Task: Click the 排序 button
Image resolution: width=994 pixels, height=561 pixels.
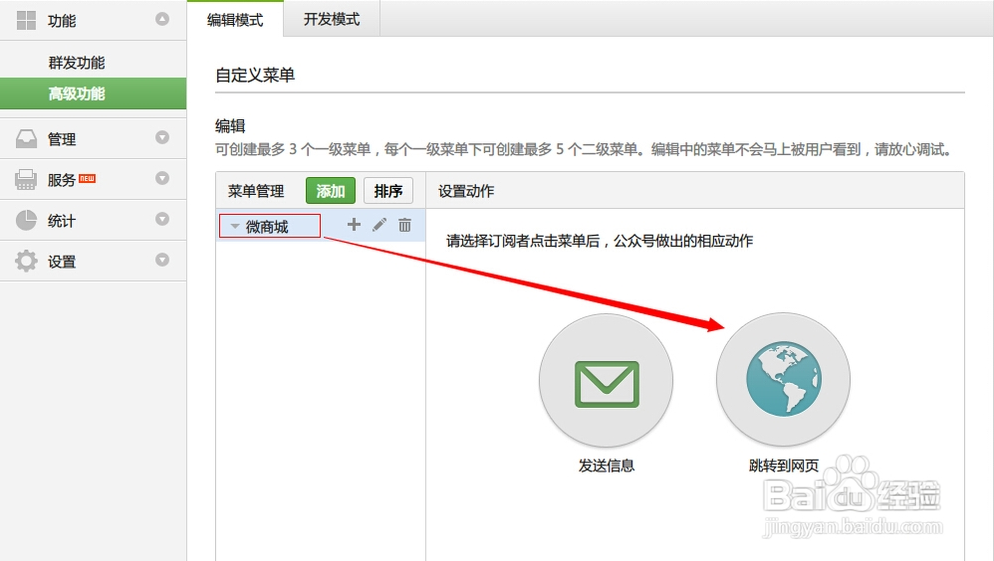Action: pyautogui.click(x=388, y=191)
